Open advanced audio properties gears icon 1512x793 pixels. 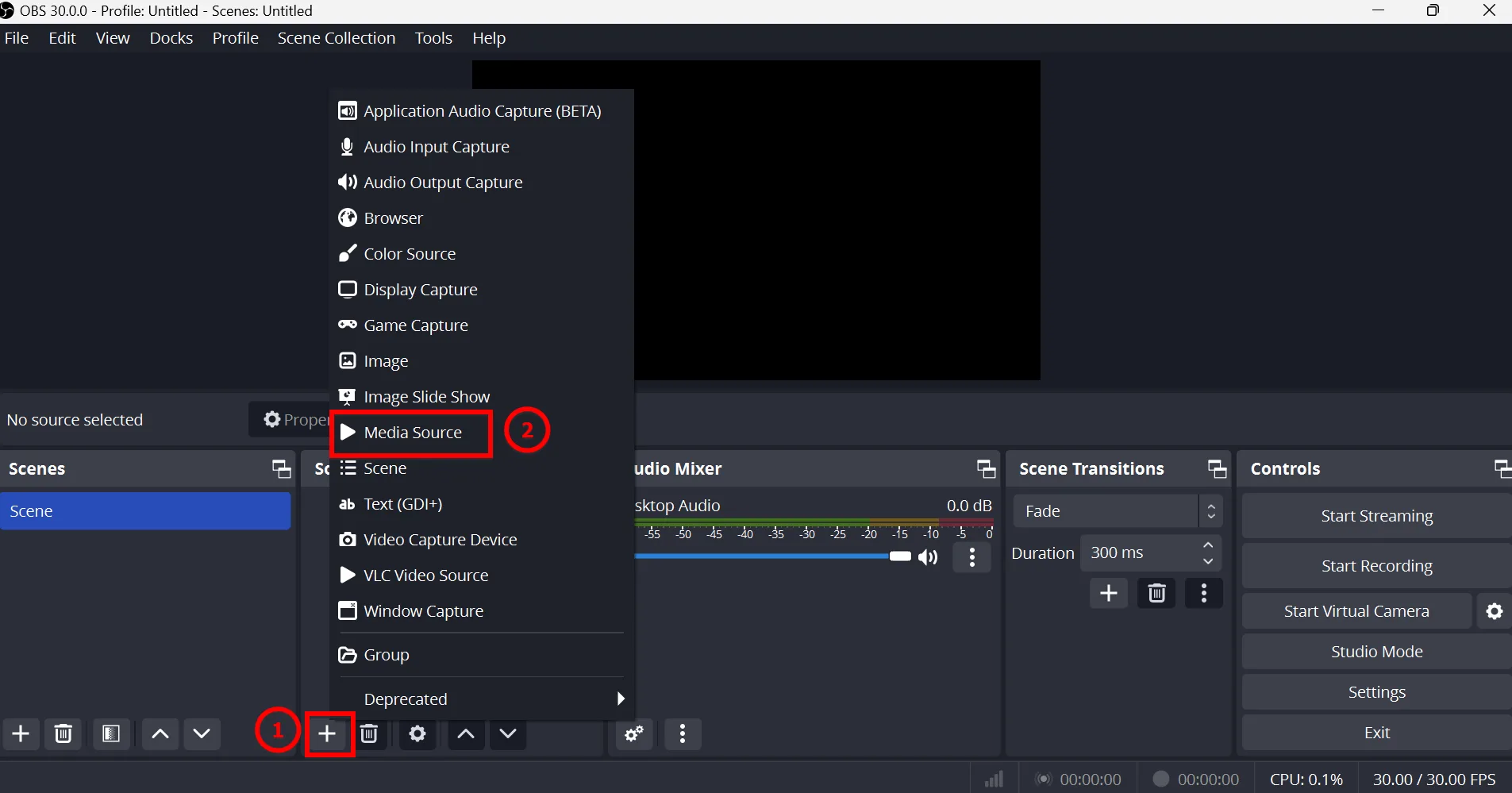coord(634,734)
